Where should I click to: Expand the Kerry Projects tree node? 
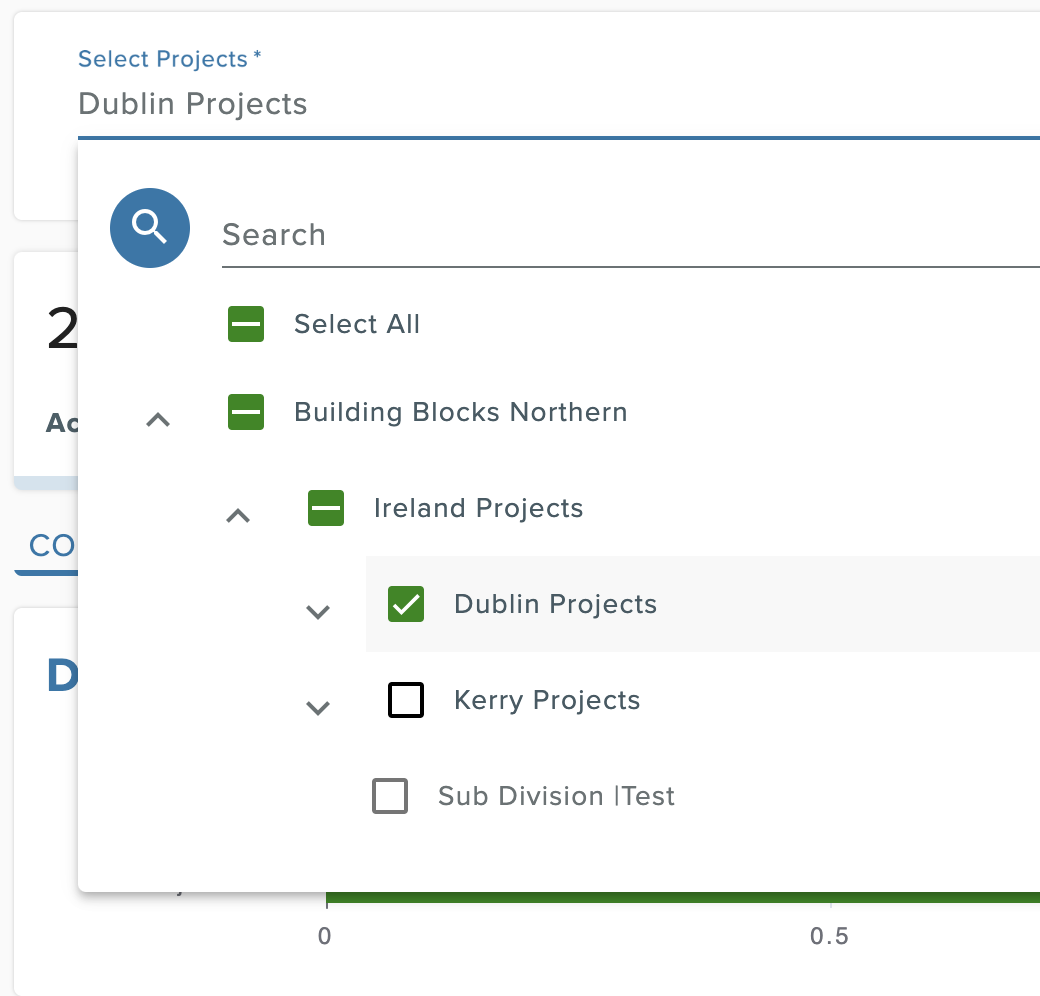tap(318, 708)
